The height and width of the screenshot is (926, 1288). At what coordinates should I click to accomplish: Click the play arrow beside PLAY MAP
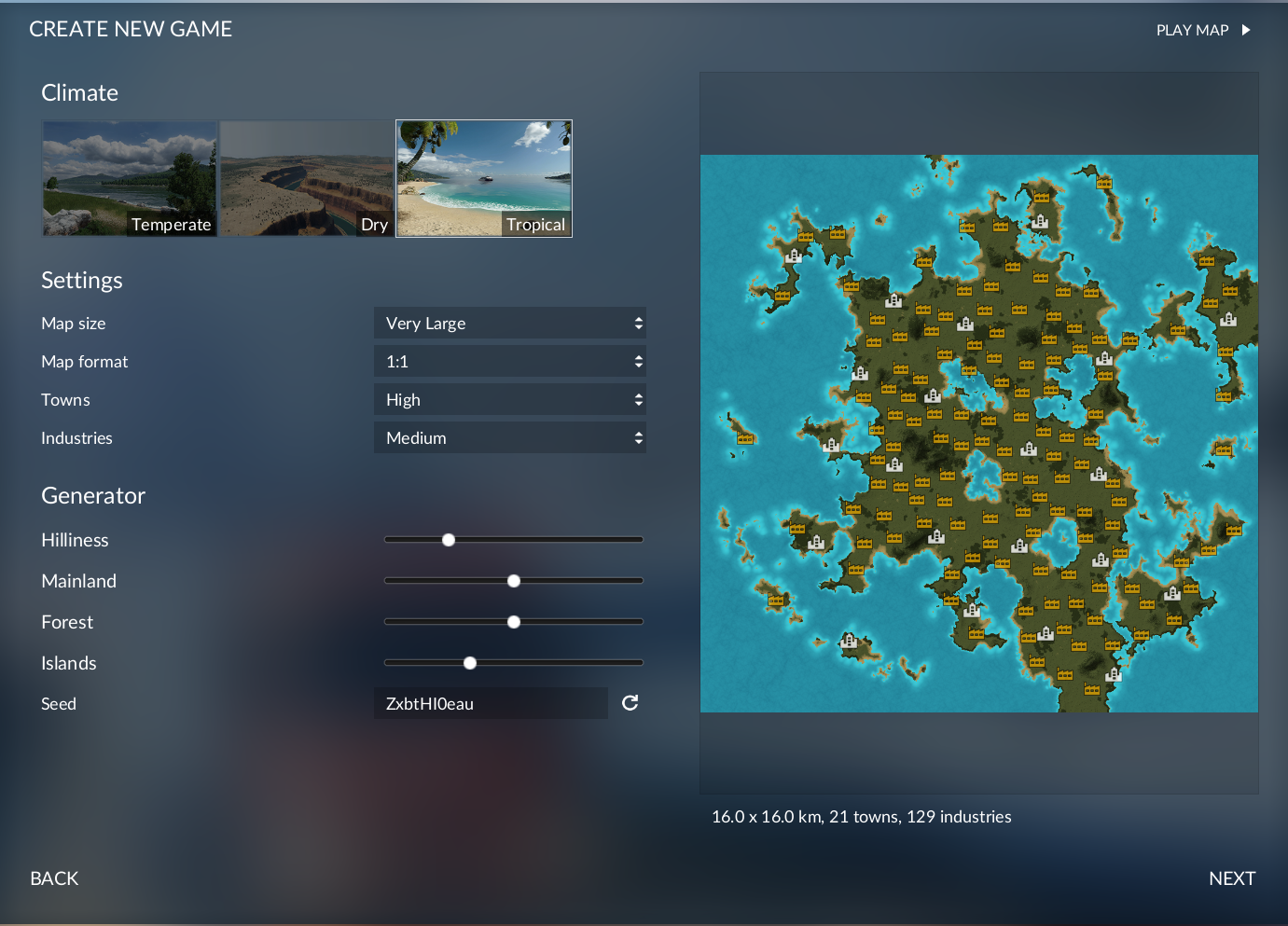[1245, 30]
